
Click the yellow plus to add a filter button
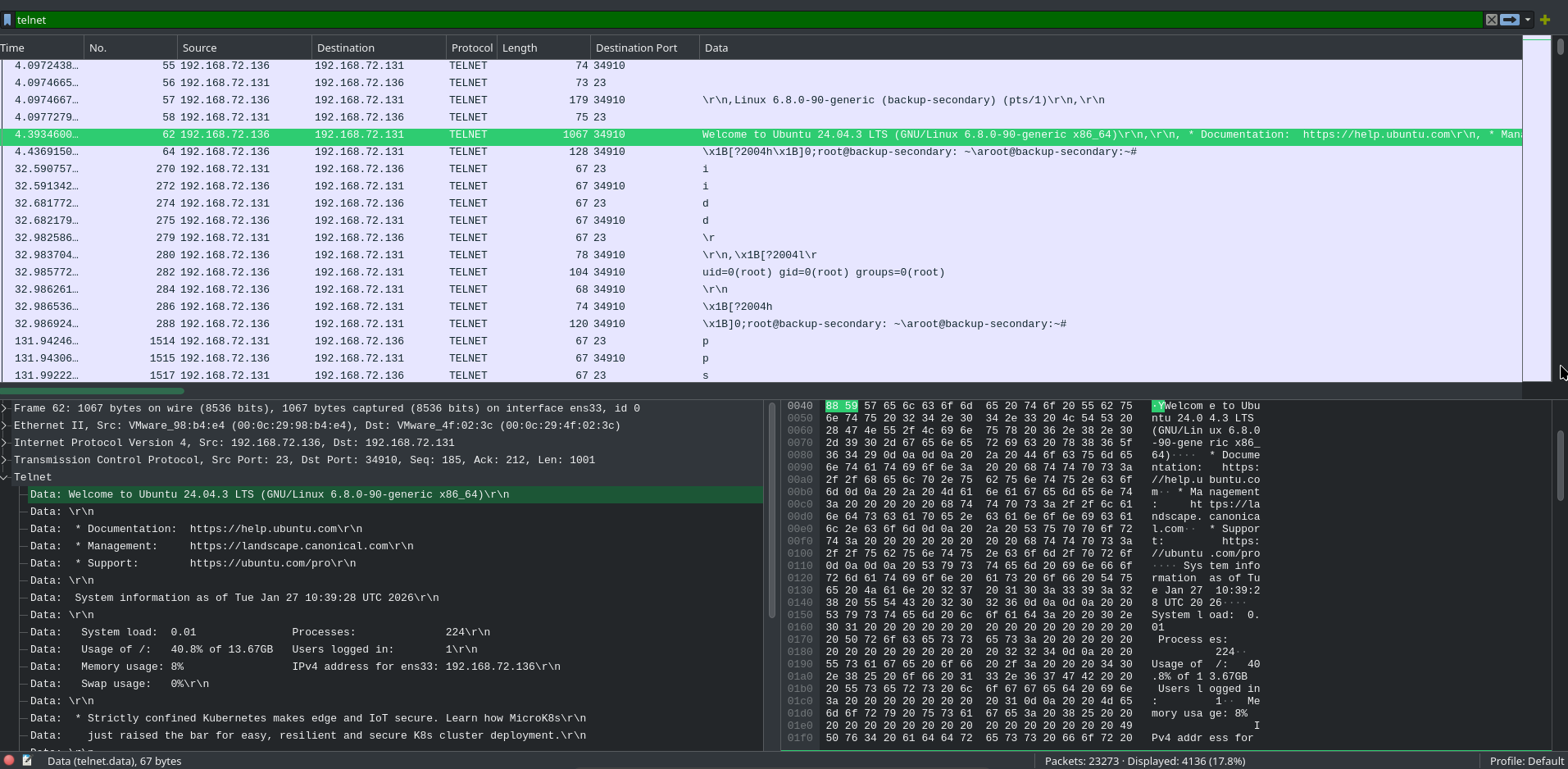tap(1546, 19)
